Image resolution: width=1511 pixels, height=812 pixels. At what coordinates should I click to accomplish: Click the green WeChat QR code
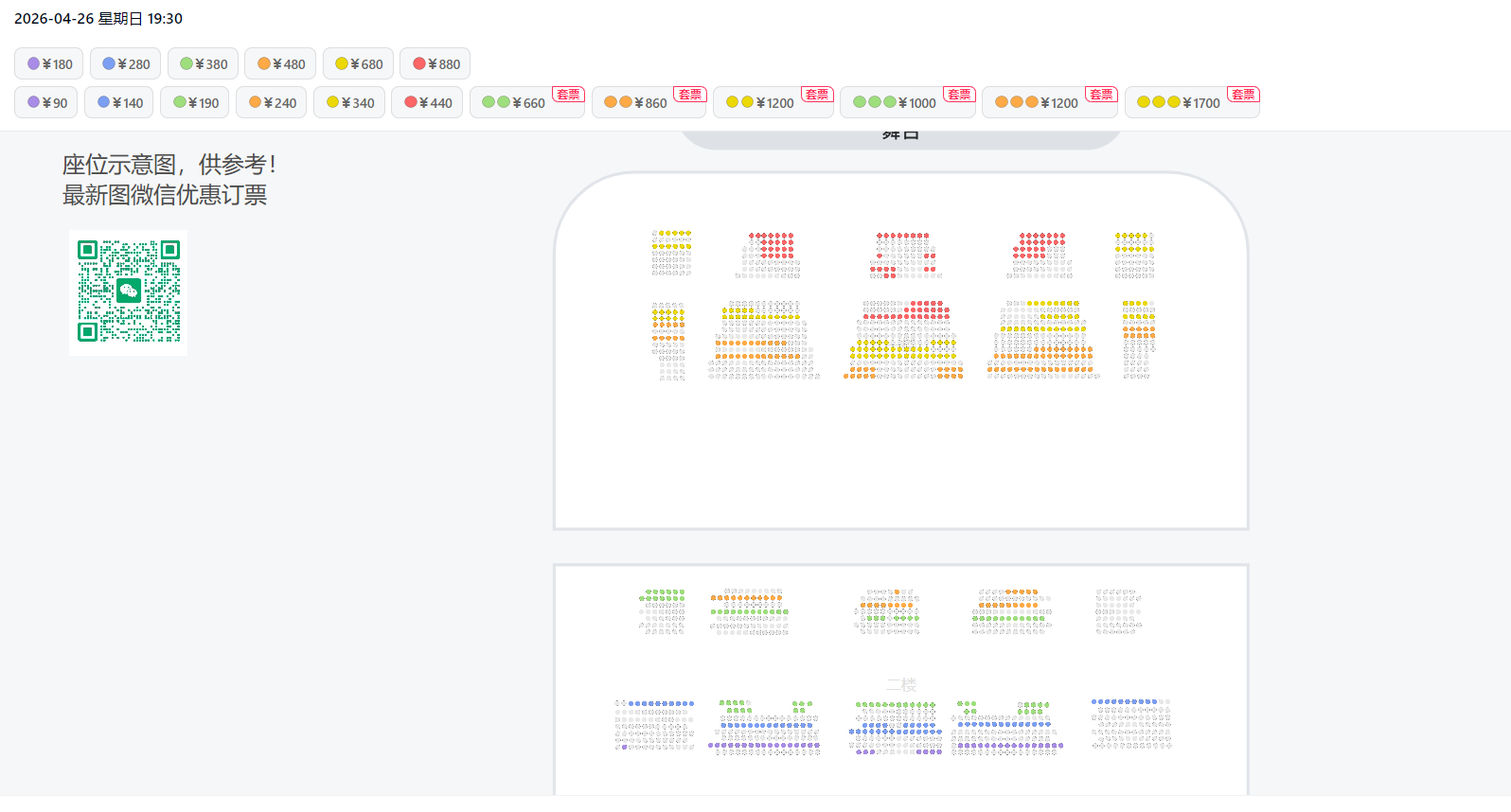(129, 292)
